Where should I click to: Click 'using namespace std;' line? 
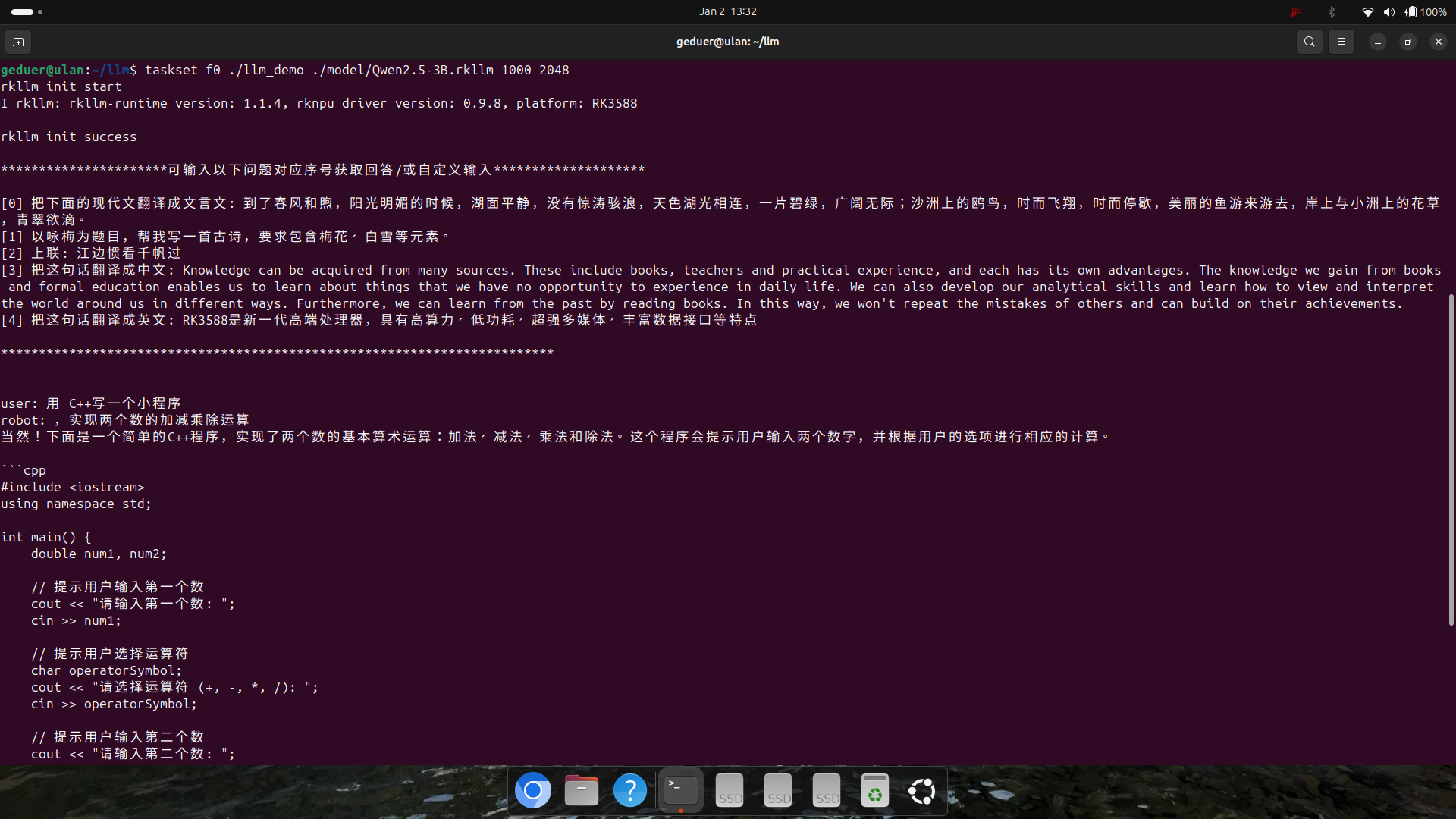click(x=76, y=504)
